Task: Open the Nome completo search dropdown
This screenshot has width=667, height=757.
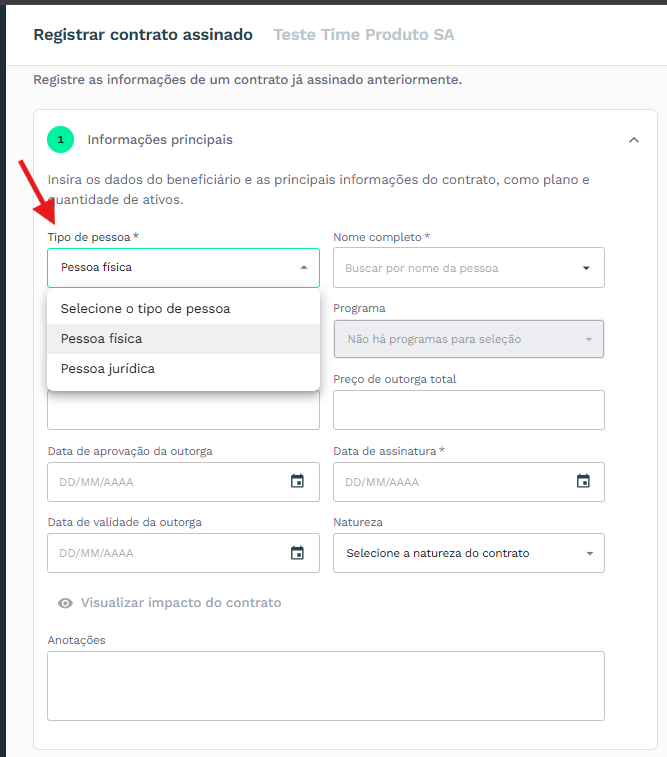Action: coord(469,267)
